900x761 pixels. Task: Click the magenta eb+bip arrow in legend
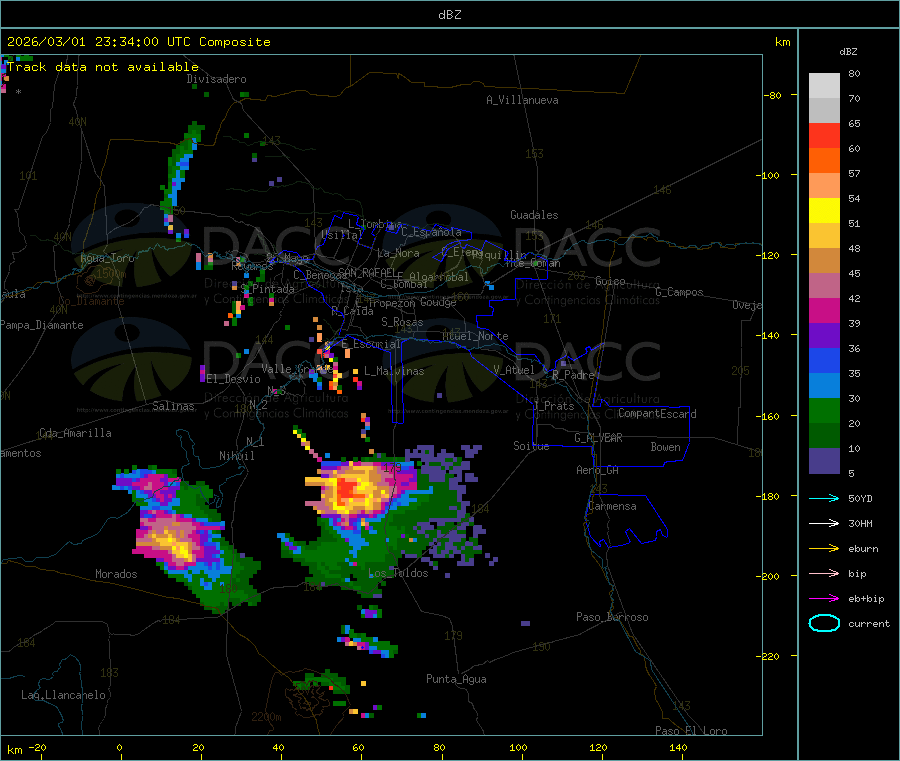pyautogui.click(x=824, y=598)
